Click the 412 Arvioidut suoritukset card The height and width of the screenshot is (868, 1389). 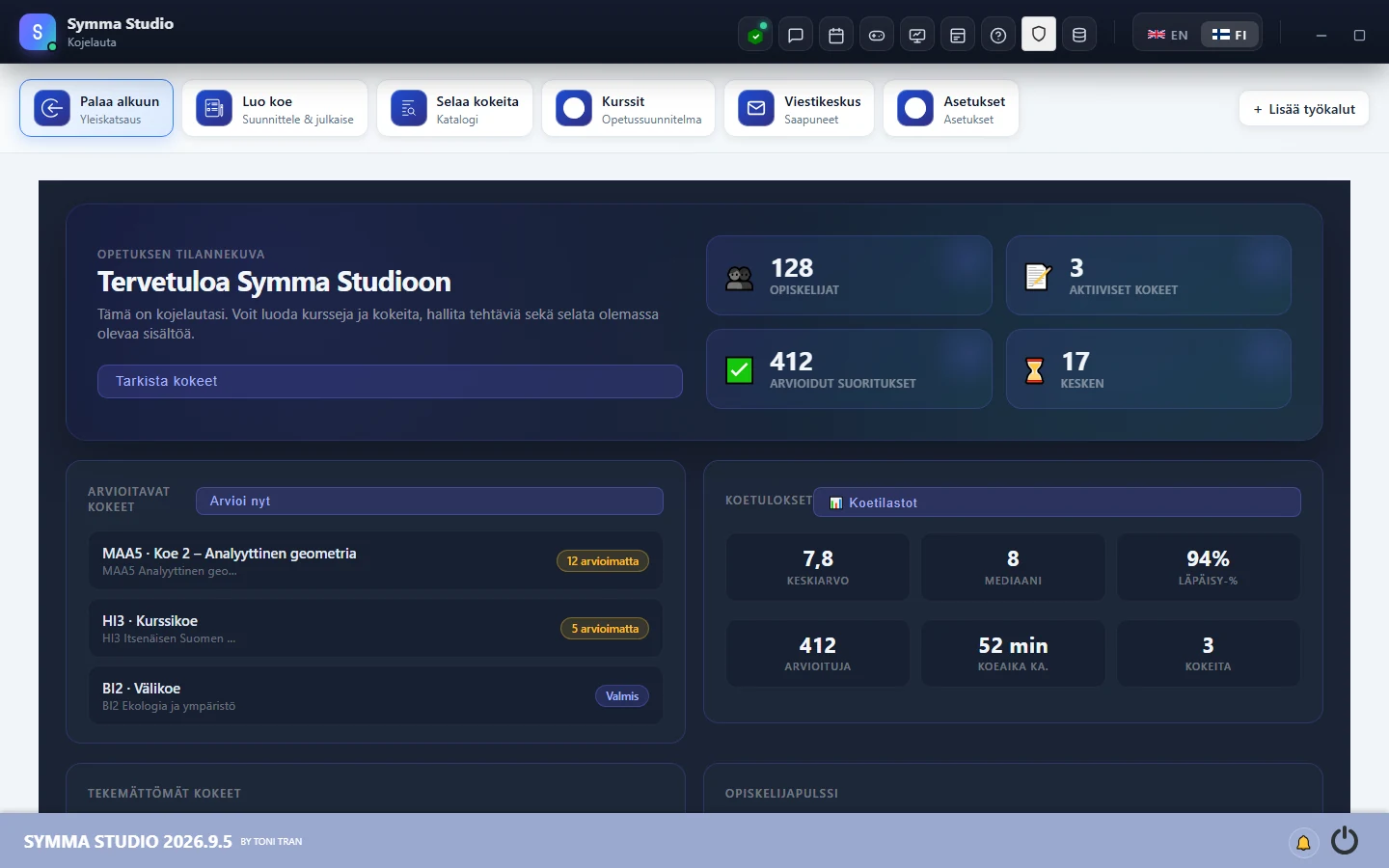(x=849, y=369)
